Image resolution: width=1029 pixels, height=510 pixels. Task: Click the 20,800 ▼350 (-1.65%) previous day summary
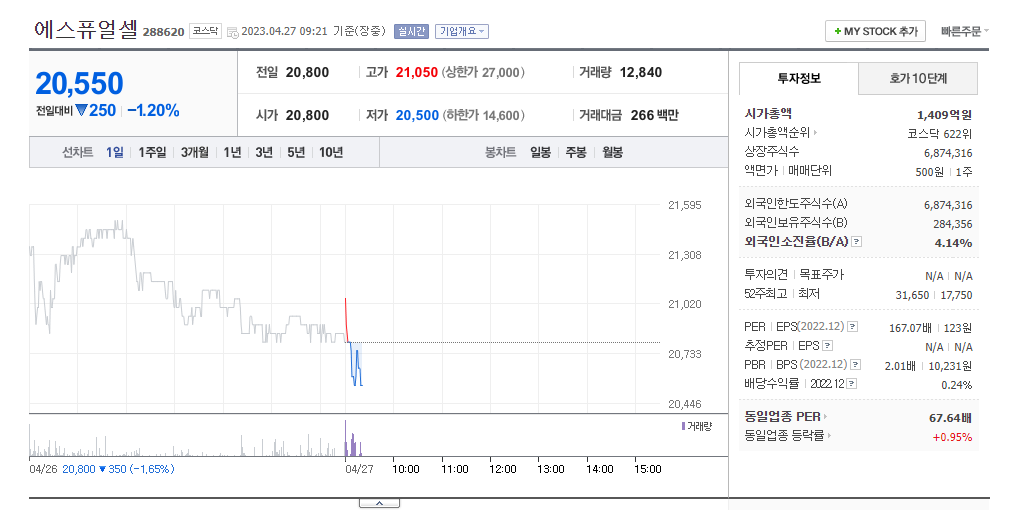pyautogui.click(x=118, y=469)
